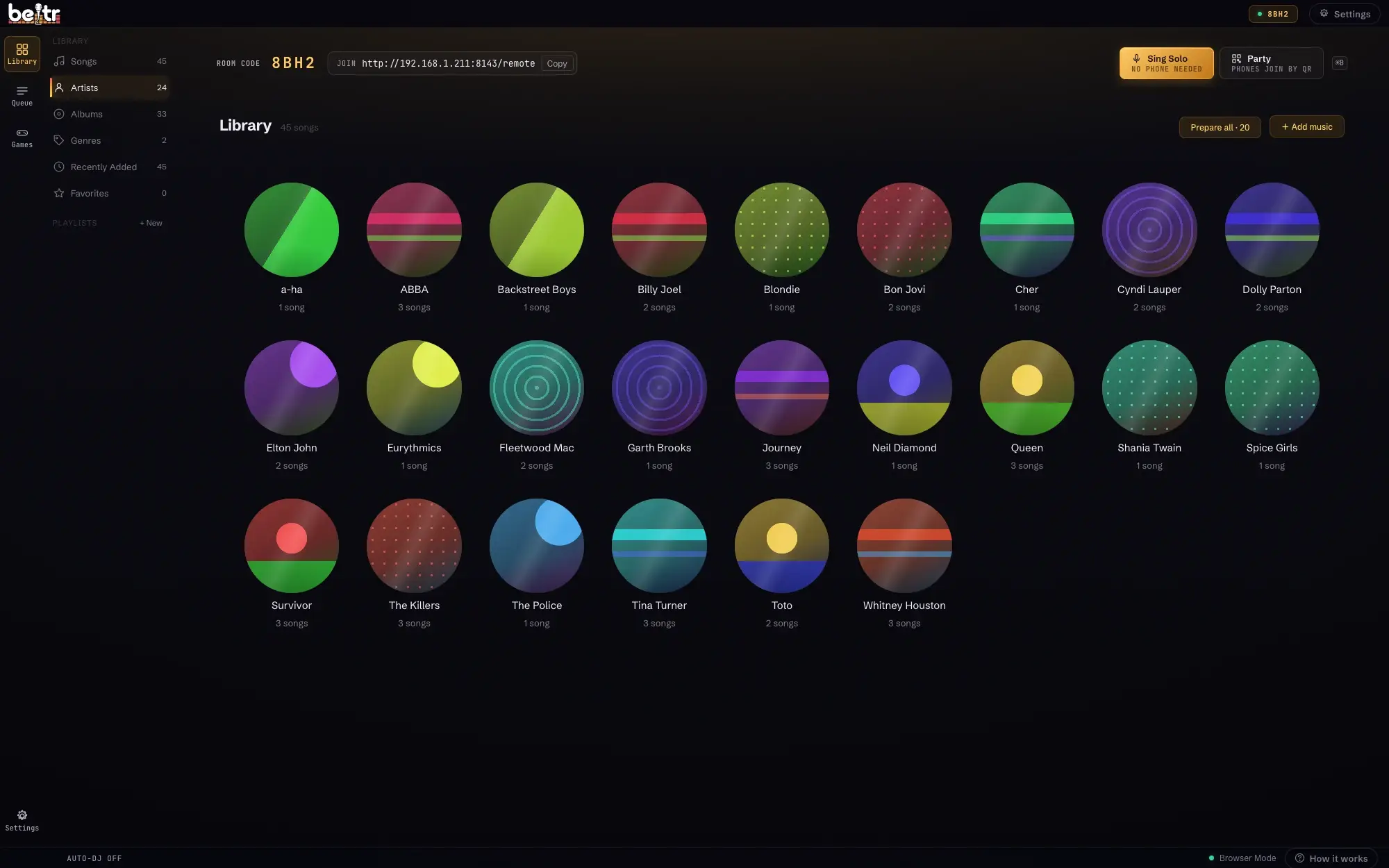The height and width of the screenshot is (868, 1389).
Task: Open Survivor artist avatar
Action: click(x=292, y=546)
